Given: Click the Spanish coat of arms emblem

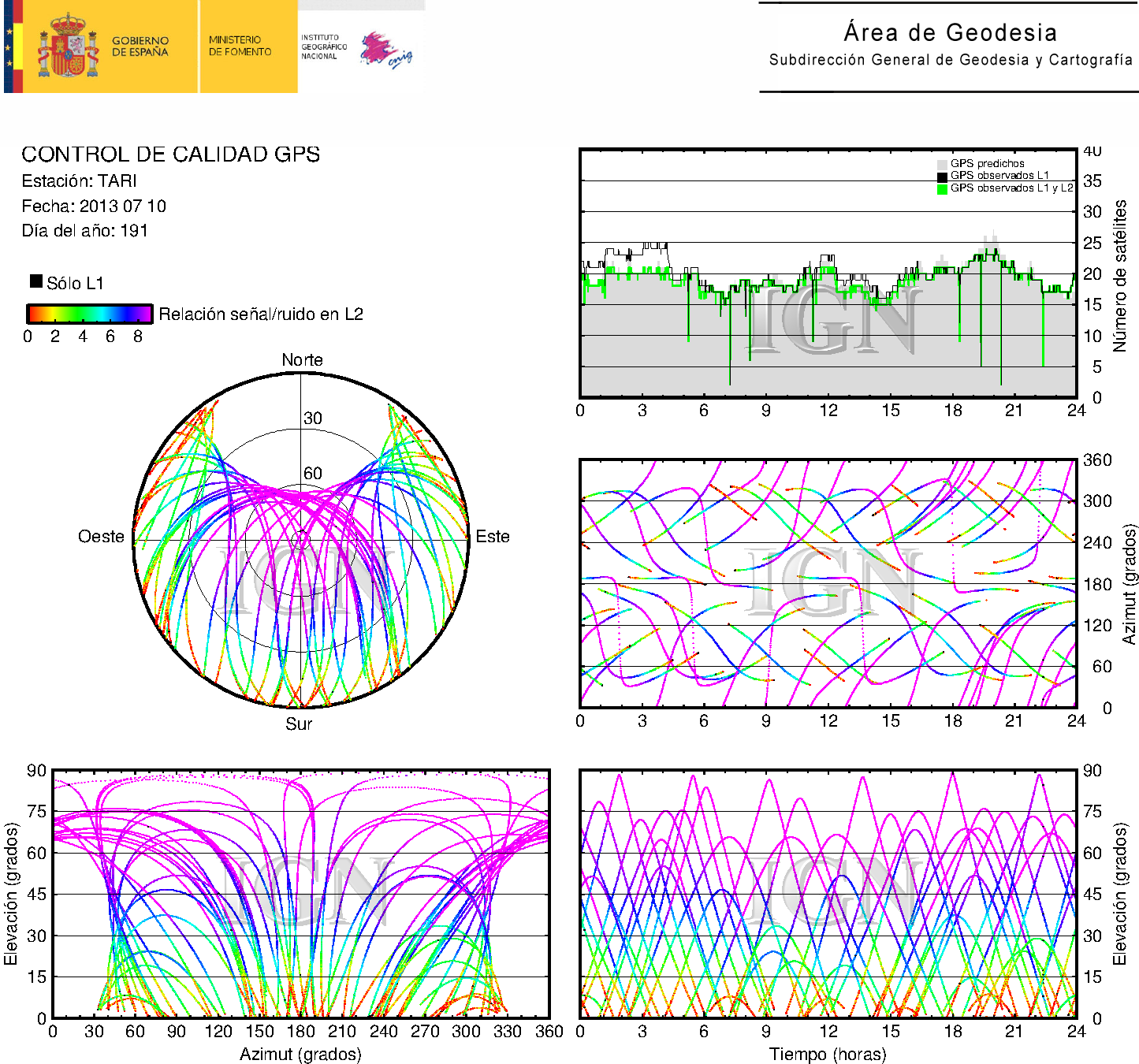Looking at the screenshot, I should pyautogui.click(x=68, y=47).
